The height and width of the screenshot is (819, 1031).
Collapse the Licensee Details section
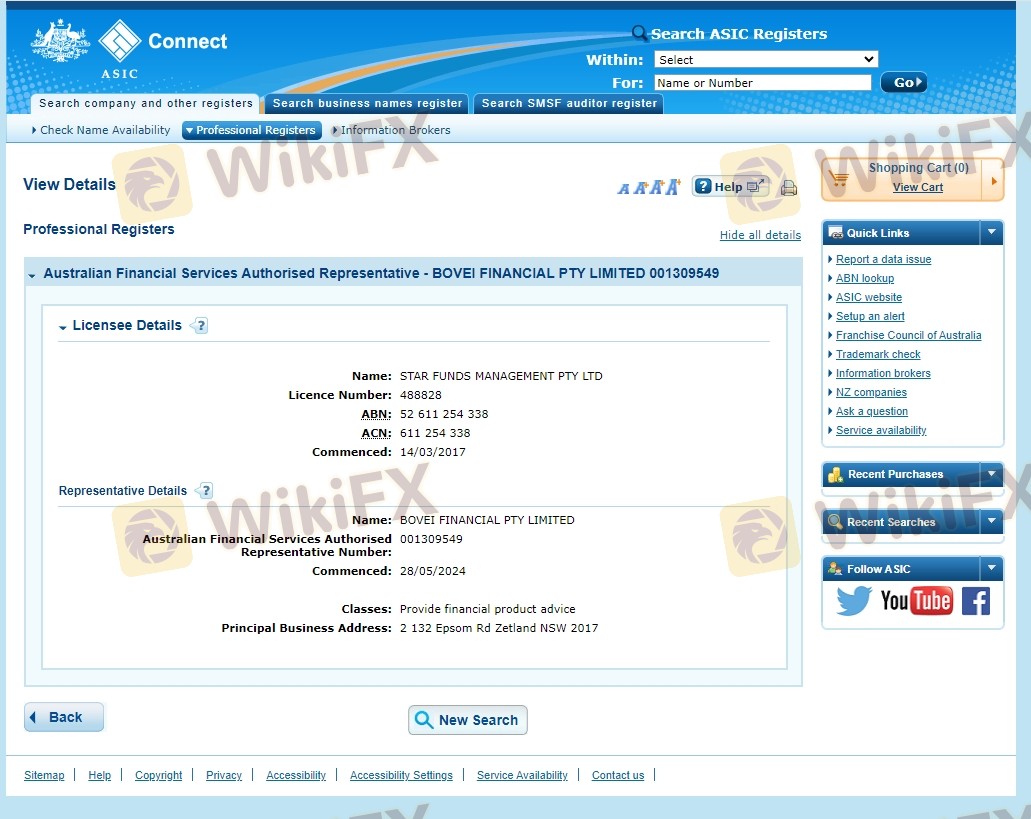click(63, 327)
